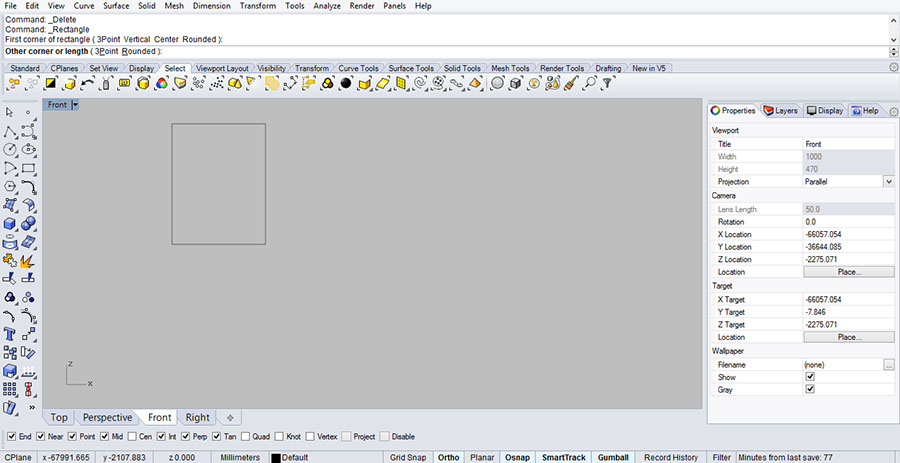This screenshot has height=463, width=900.
Task: Click the magnifying glass selection icon
Action: 589,83
